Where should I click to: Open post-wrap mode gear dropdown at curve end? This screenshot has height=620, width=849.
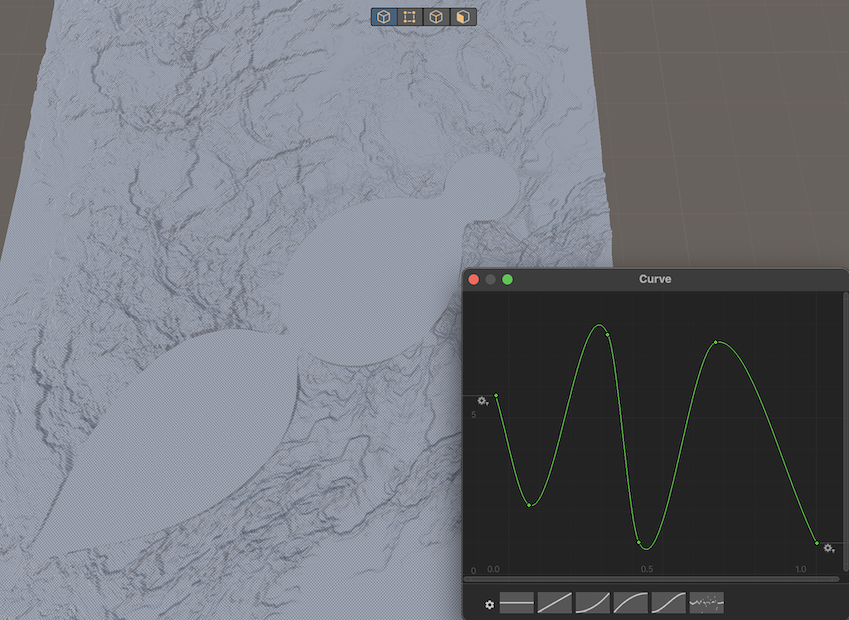(x=829, y=548)
